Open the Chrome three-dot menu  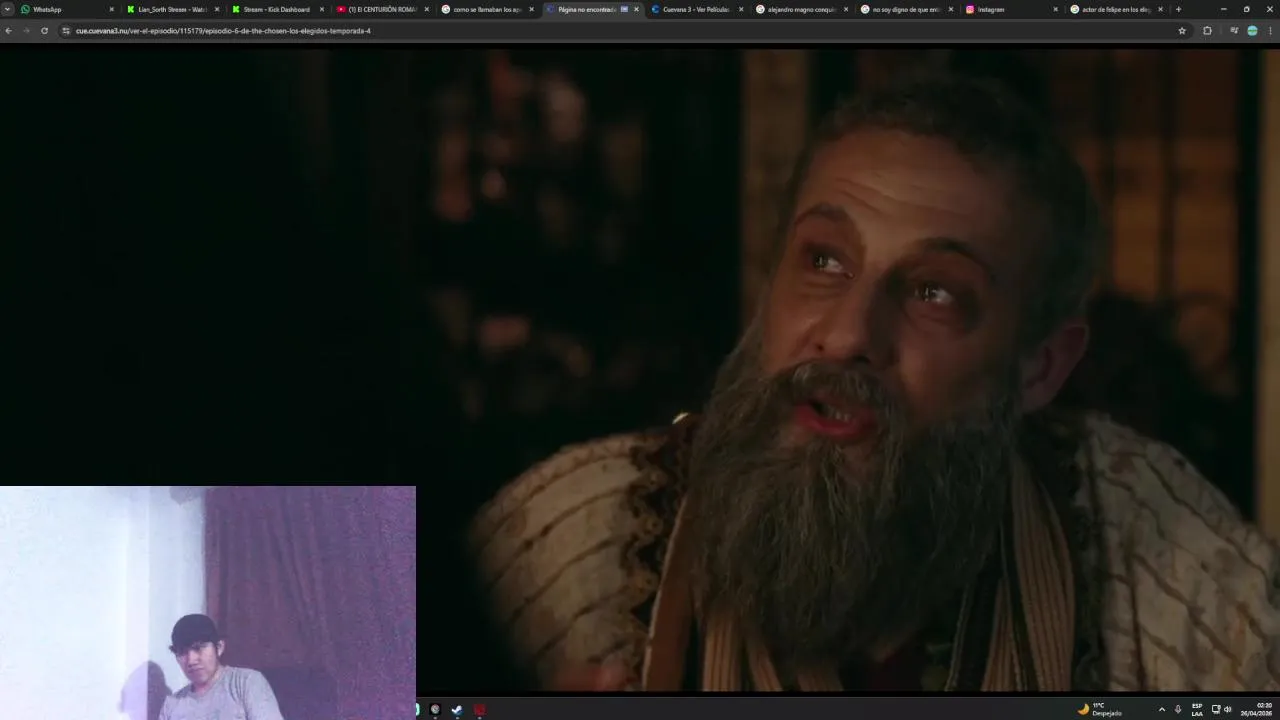click(x=1270, y=31)
